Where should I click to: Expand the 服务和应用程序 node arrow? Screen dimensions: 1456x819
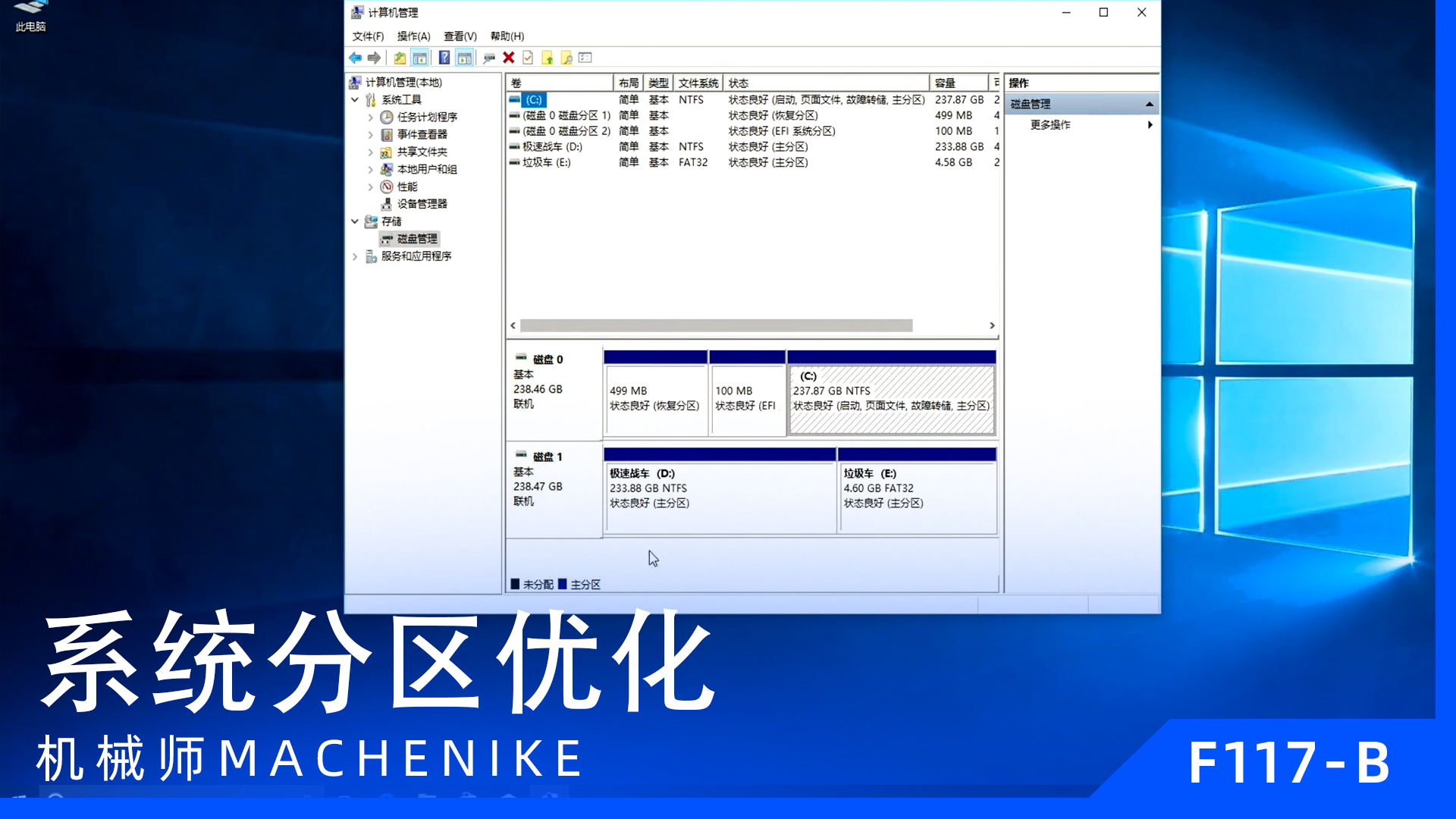tap(355, 256)
